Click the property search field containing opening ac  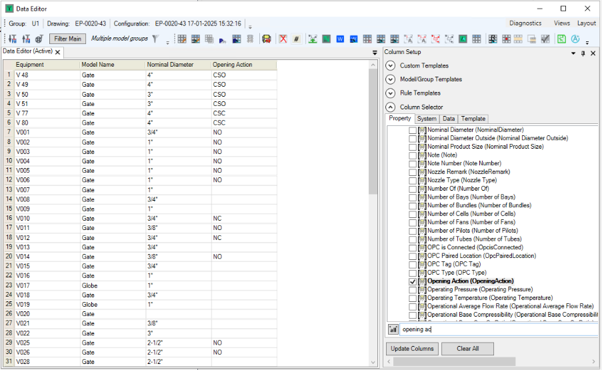pyautogui.click(x=498, y=329)
